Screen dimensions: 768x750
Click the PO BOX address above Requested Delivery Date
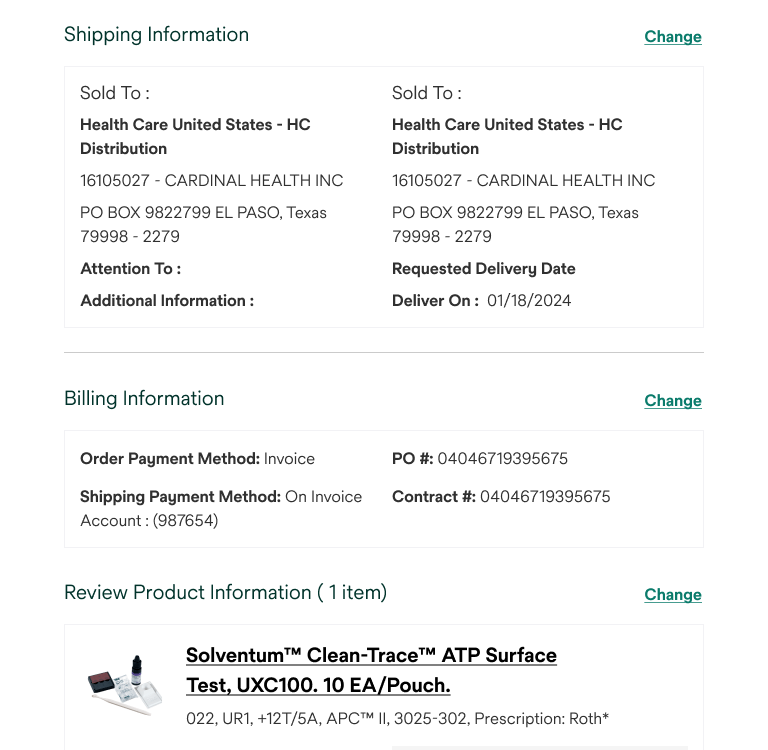515,225
